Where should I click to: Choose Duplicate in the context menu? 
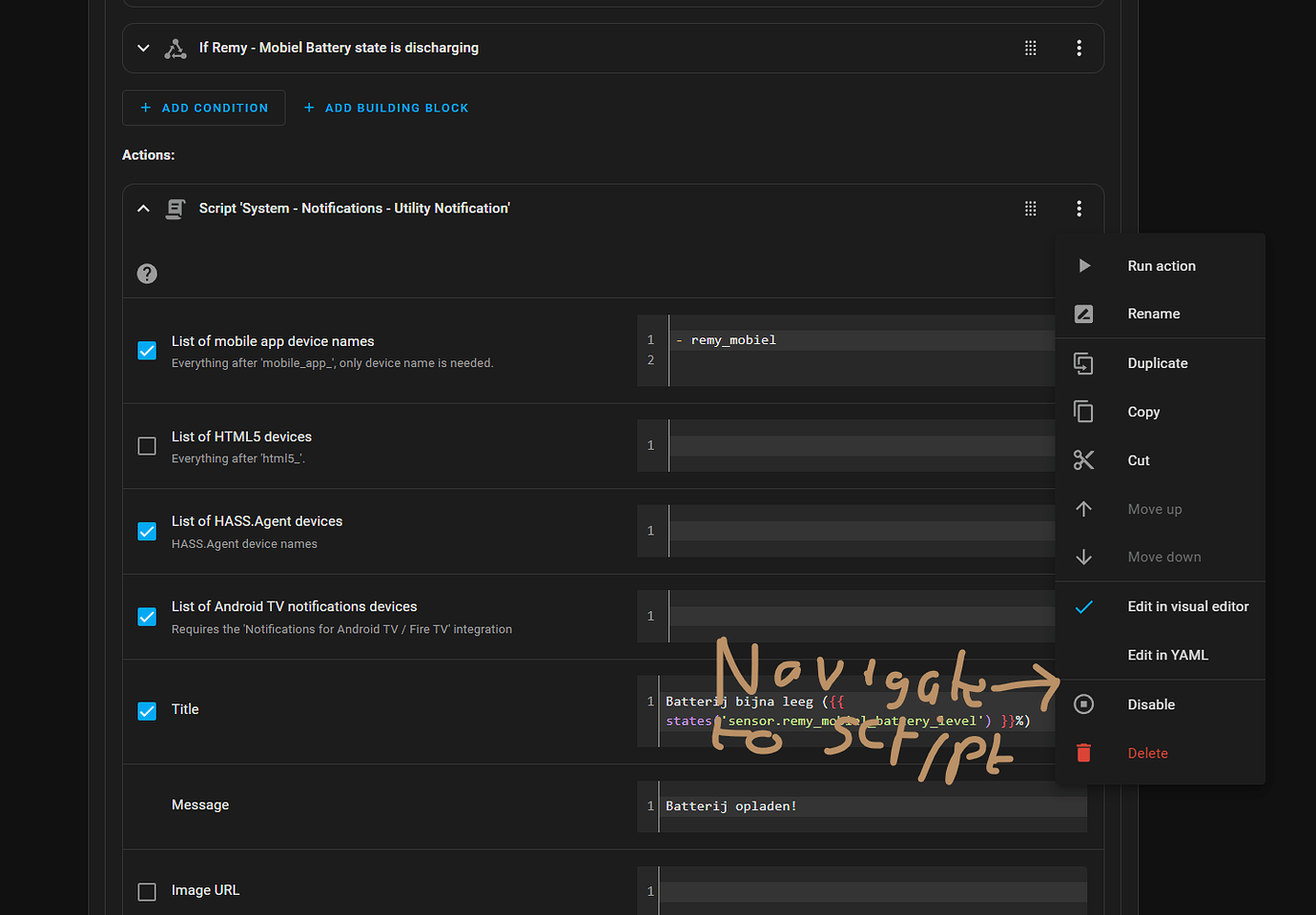coord(1157,363)
